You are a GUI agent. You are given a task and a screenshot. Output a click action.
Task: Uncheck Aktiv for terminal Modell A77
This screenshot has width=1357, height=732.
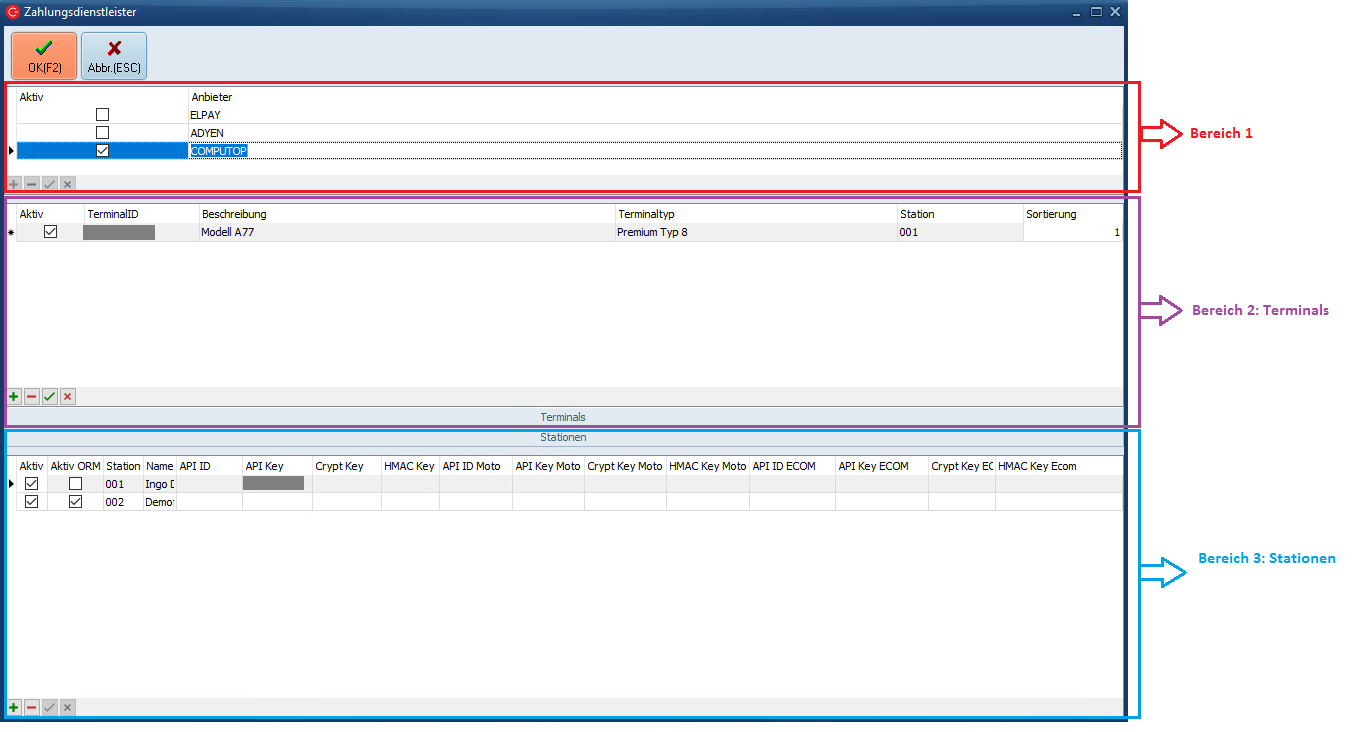coord(51,232)
